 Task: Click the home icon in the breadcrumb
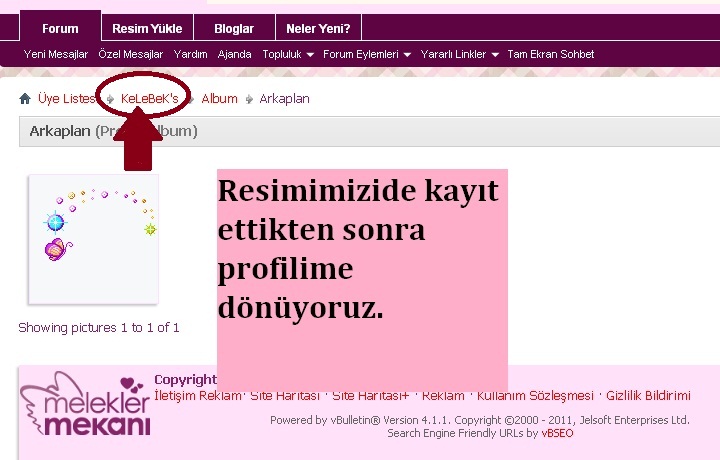25,98
